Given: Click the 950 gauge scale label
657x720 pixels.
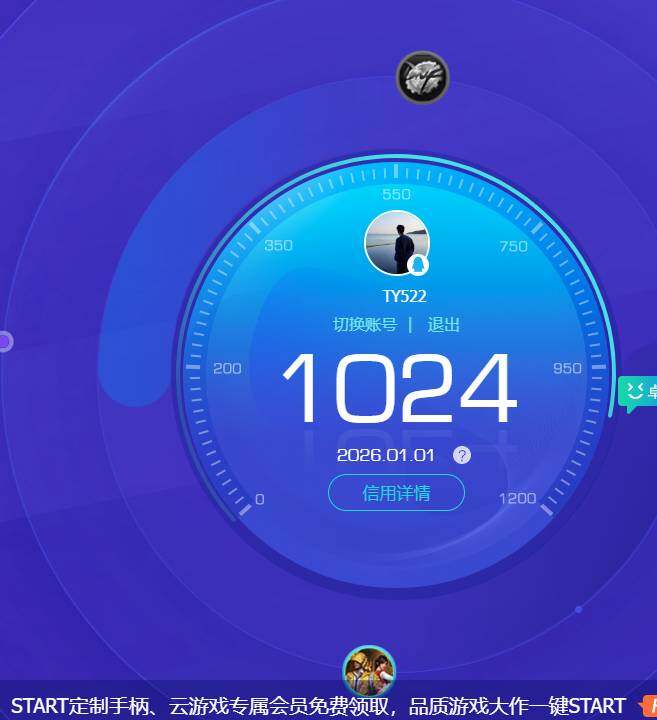Looking at the screenshot, I should (567, 368).
